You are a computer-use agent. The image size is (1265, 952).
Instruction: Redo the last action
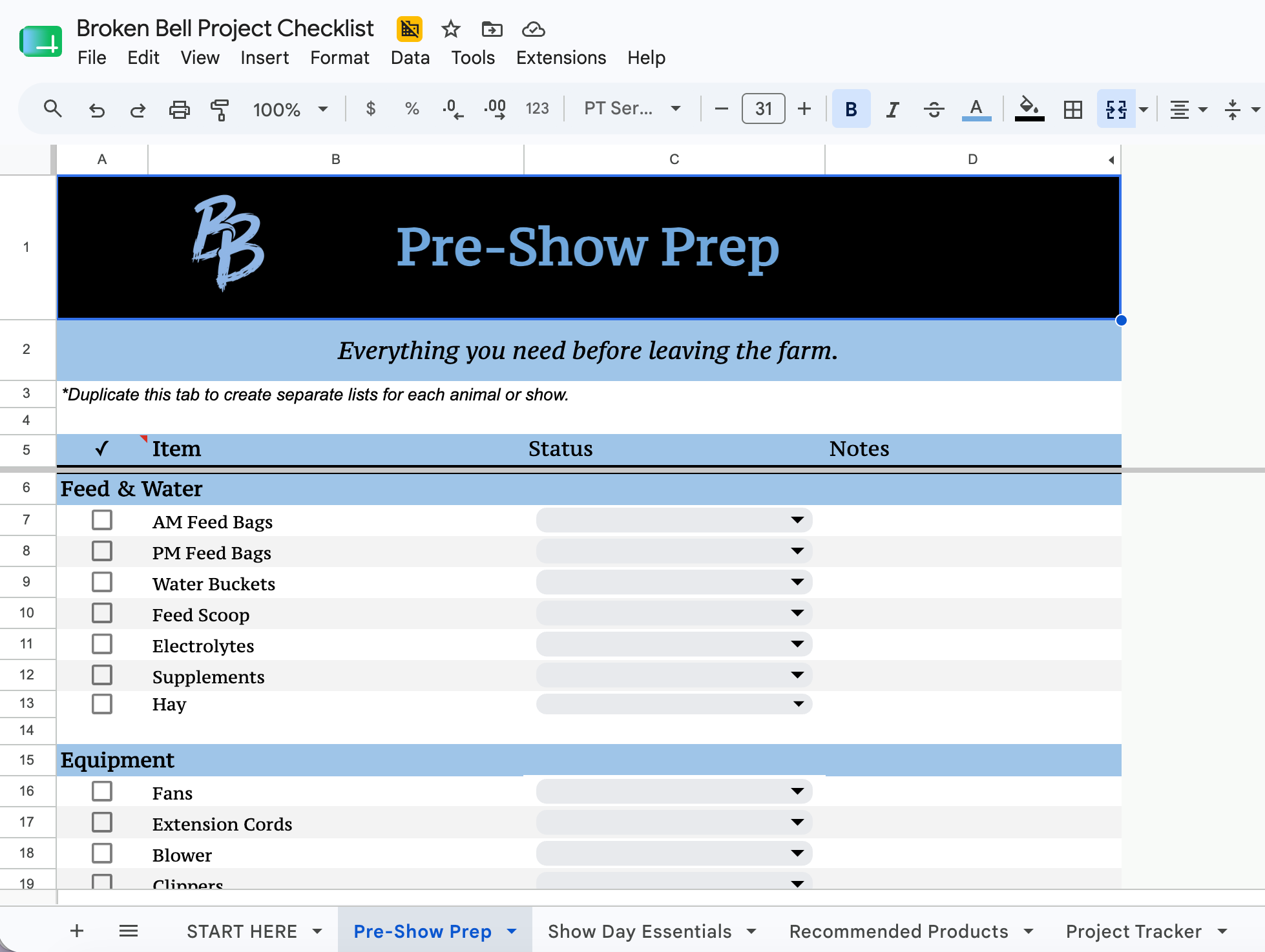tap(138, 109)
